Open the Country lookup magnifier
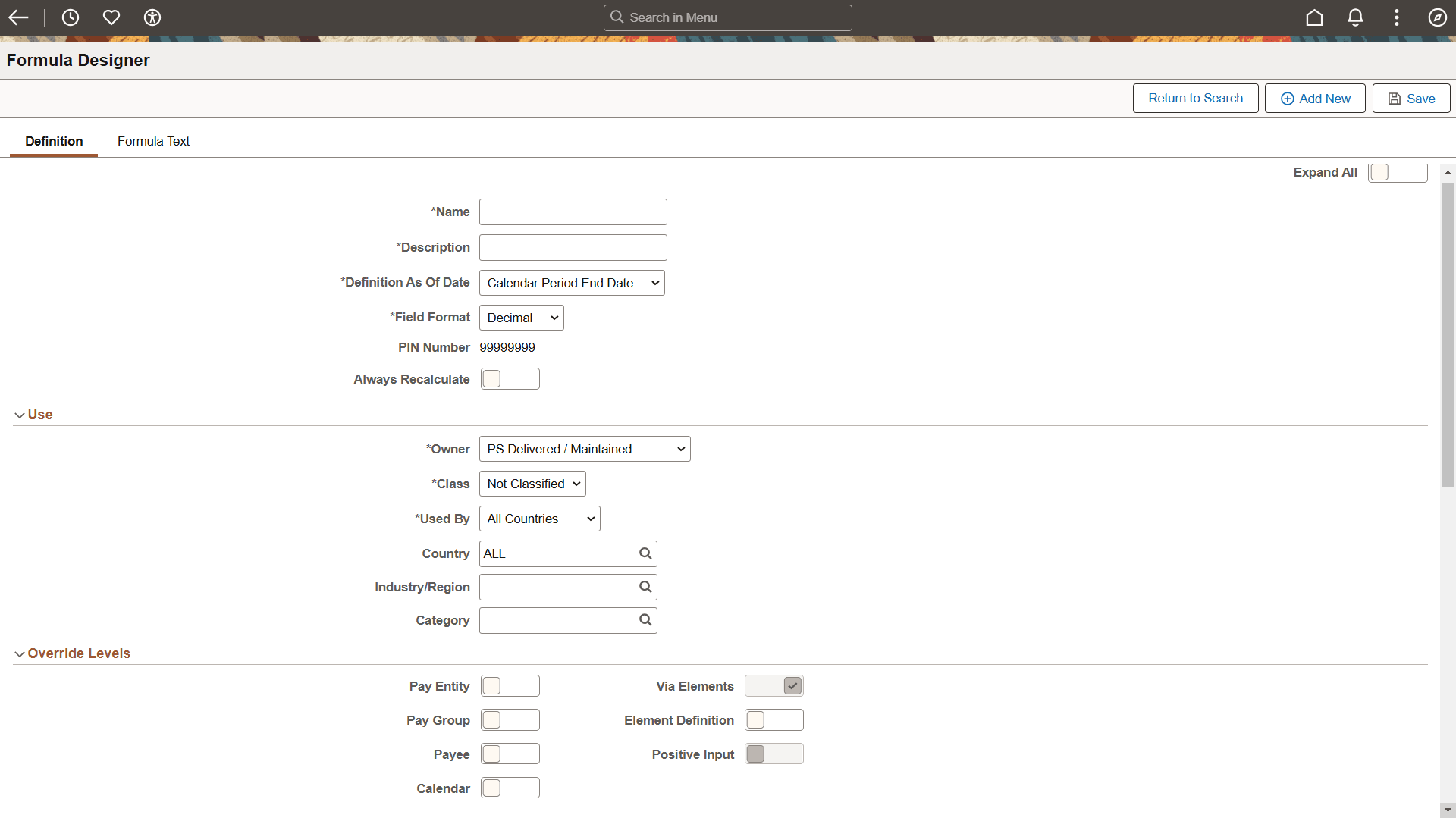1456x818 pixels. (x=645, y=553)
